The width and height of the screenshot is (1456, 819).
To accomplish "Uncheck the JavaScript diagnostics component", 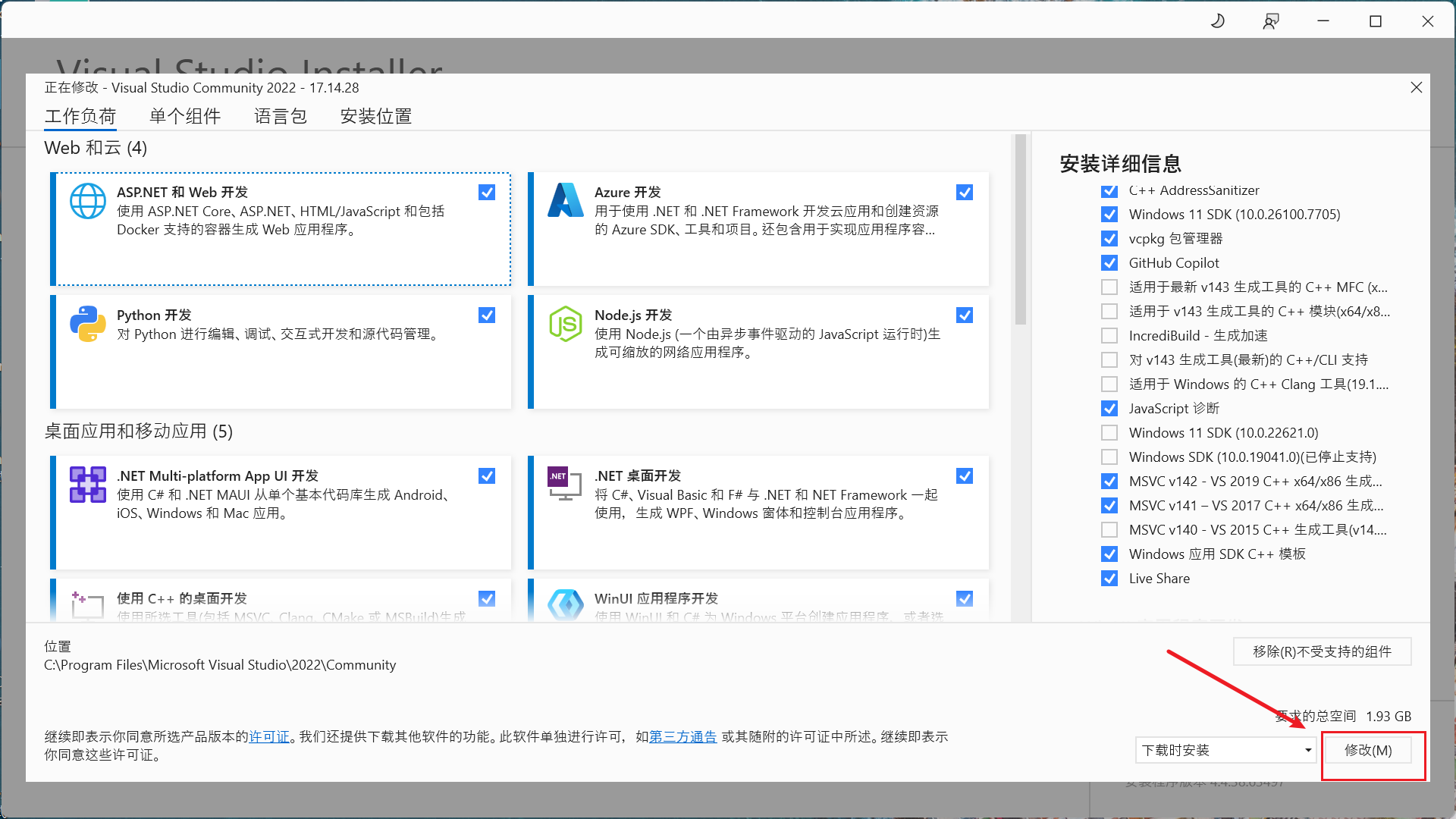I will (x=1109, y=409).
